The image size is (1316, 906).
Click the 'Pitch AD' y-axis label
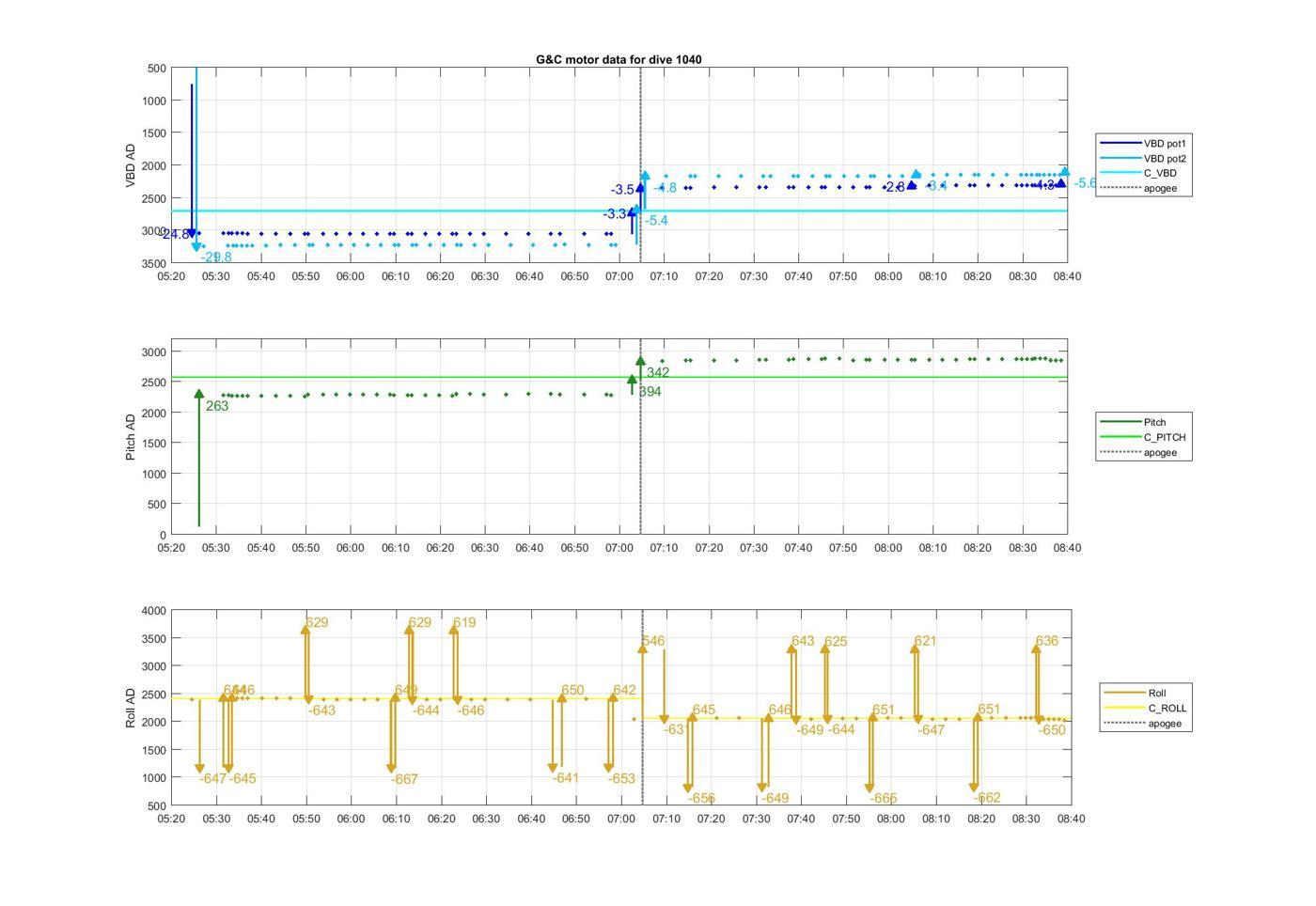pos(131,437)
